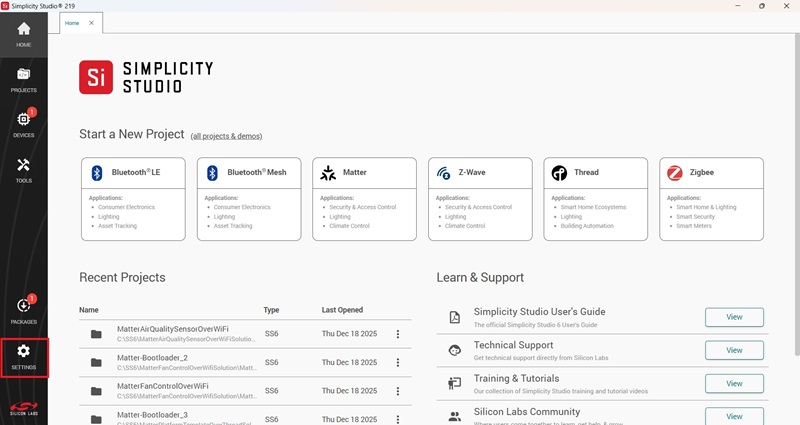Open the Tools sidebar section
800x425 pixels.
[x=23, y=170]
